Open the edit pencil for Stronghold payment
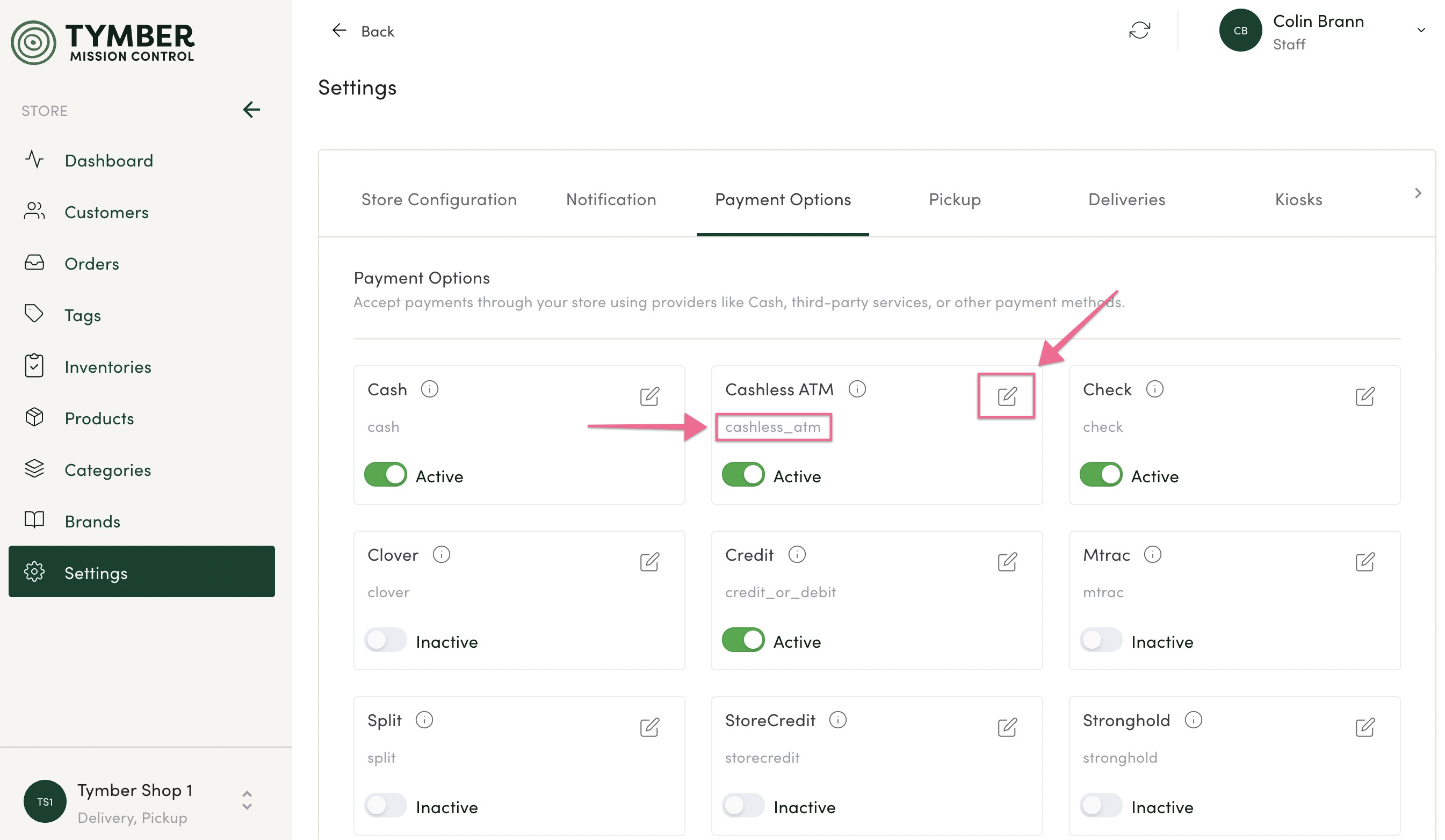 1364,727
